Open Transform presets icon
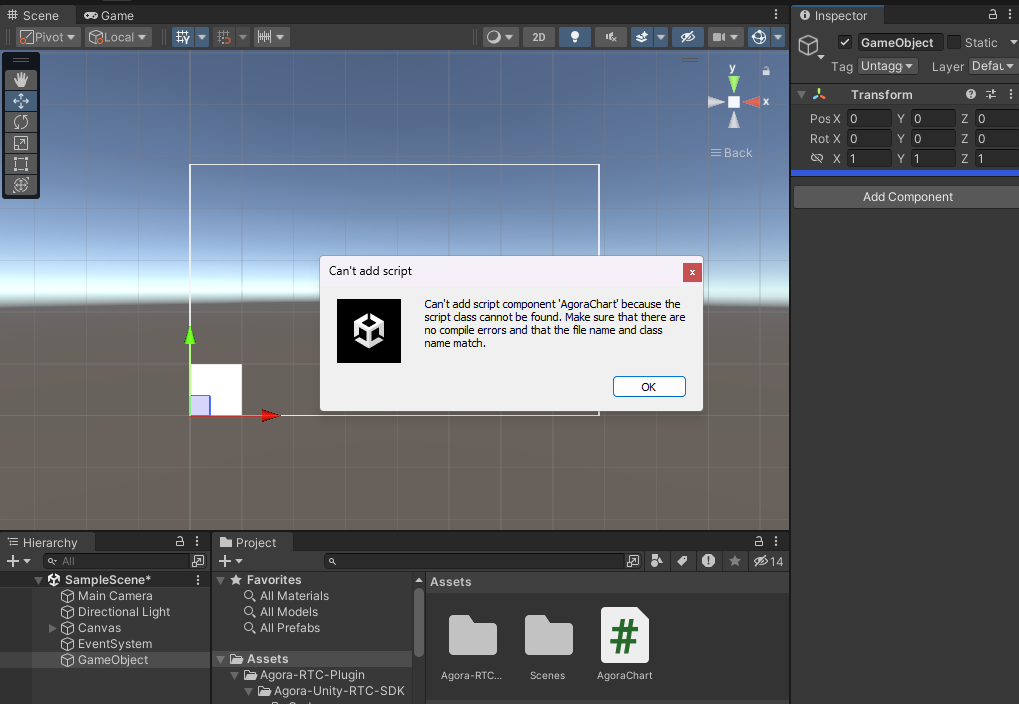Image resolution: width=1019 pixels, height=704 pixels. coord(991,94)
